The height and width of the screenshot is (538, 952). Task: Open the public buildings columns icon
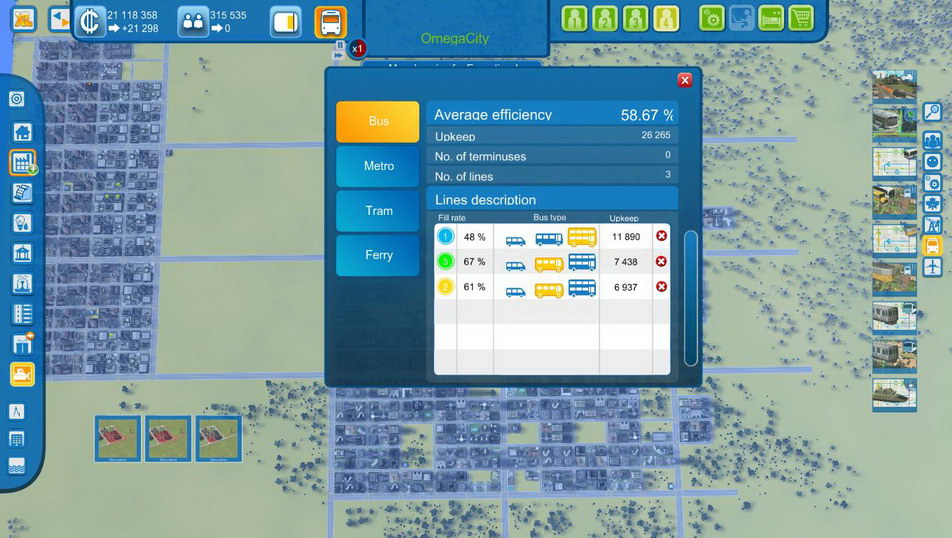tap(22, 253)
